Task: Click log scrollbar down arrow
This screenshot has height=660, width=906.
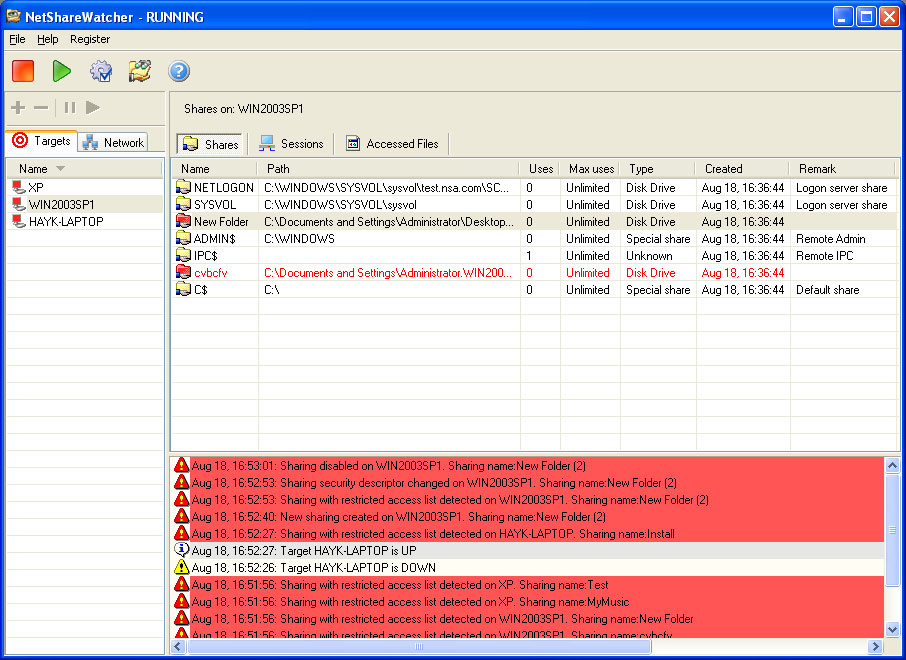Action: click(x=892, y=629)
